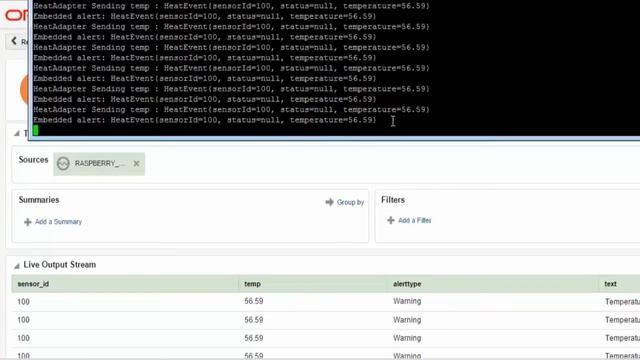Click the terminal's green cursor block

click(x=36, y=130)
